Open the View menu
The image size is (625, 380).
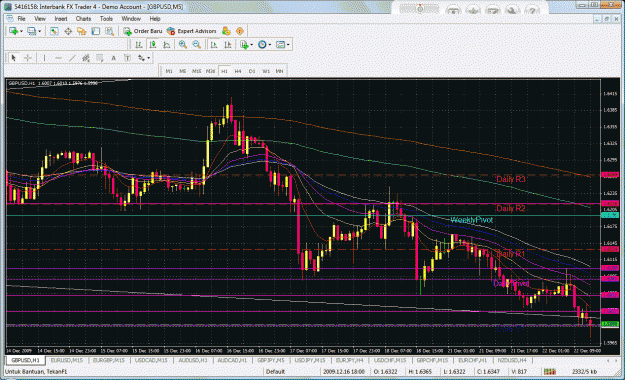point(40,19)
